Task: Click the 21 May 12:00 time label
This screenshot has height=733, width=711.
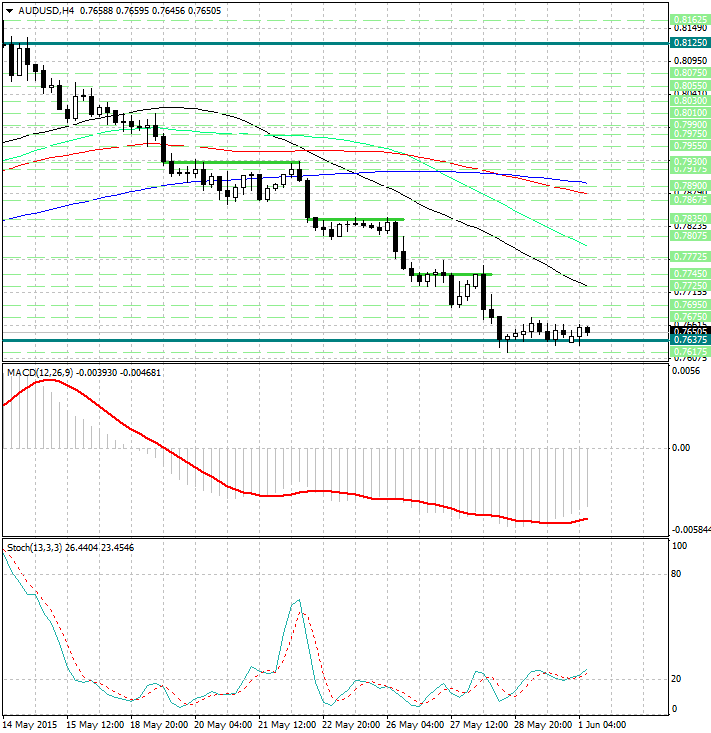Action: [x=287, y=725]
